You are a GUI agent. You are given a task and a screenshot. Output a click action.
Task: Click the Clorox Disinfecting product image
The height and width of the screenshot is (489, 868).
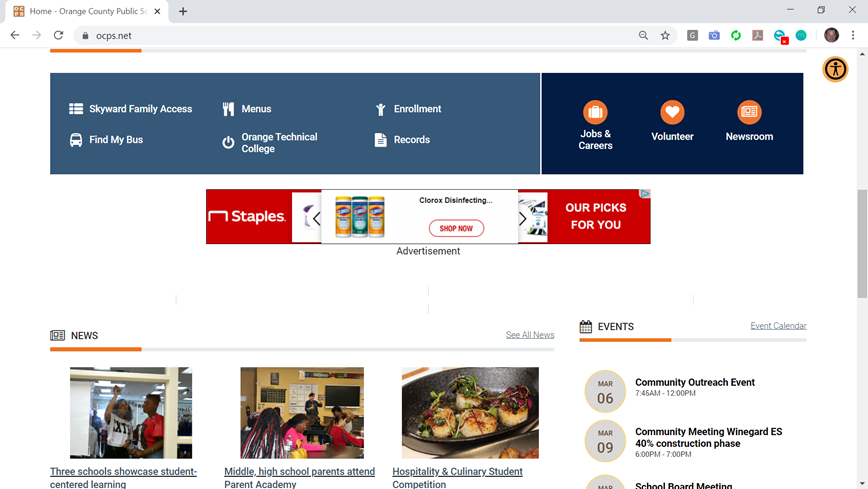[x=360, y=217]
